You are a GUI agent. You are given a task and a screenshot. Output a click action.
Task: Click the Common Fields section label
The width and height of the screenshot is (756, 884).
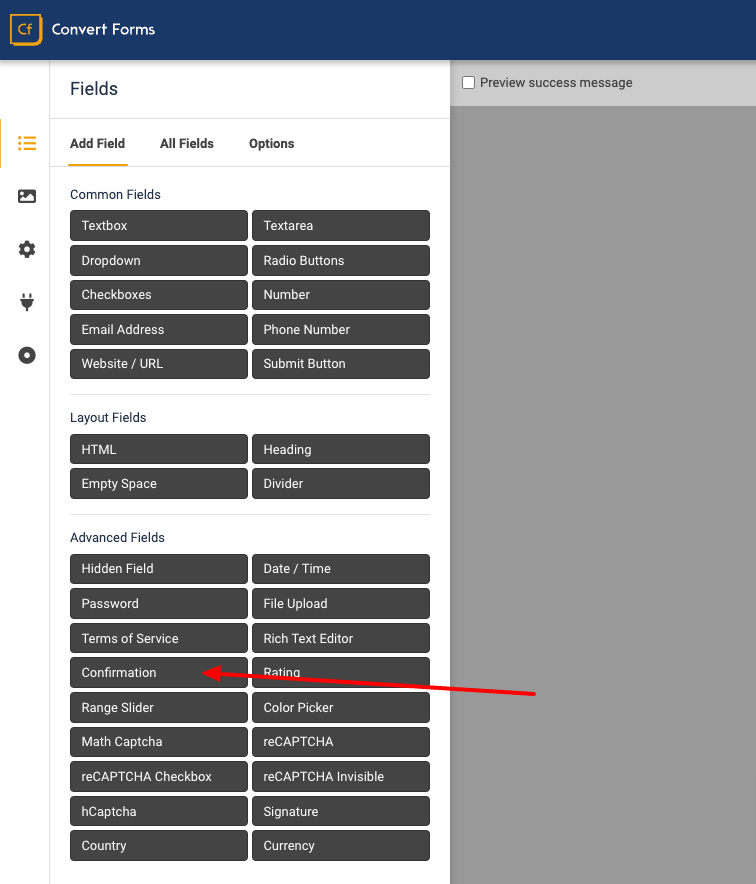coord(116,195)
